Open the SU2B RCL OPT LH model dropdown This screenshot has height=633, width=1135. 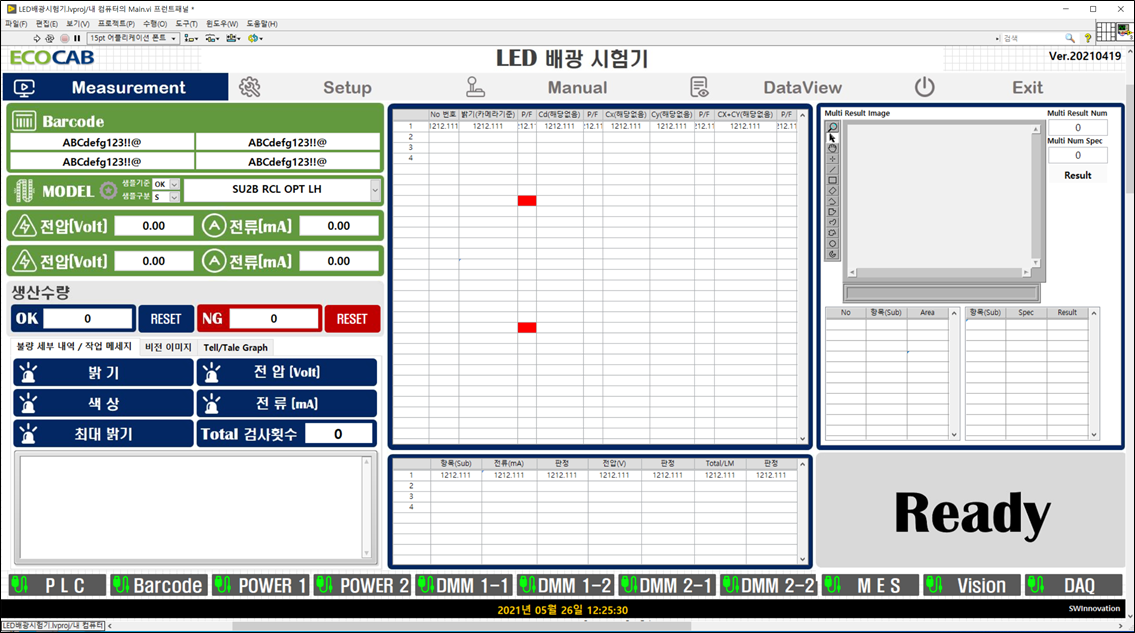375,190
